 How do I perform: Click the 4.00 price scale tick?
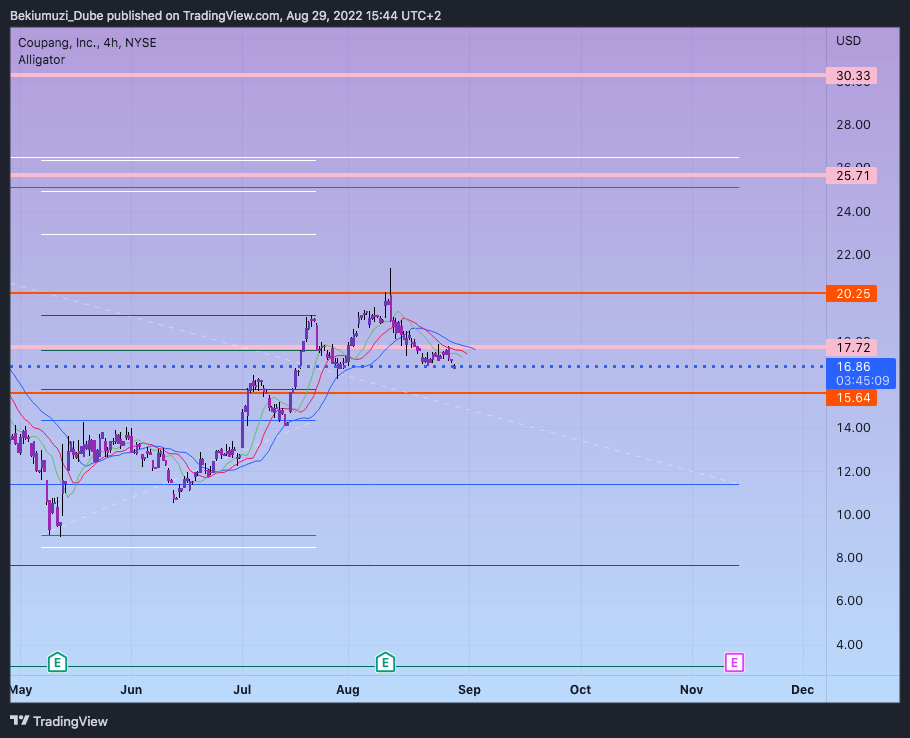tap(849, 645)
